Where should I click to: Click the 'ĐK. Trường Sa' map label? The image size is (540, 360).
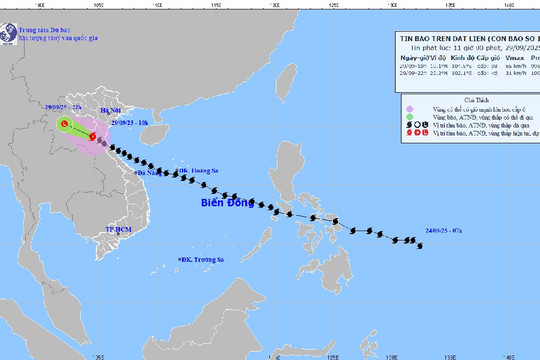(x=202, y=259)
